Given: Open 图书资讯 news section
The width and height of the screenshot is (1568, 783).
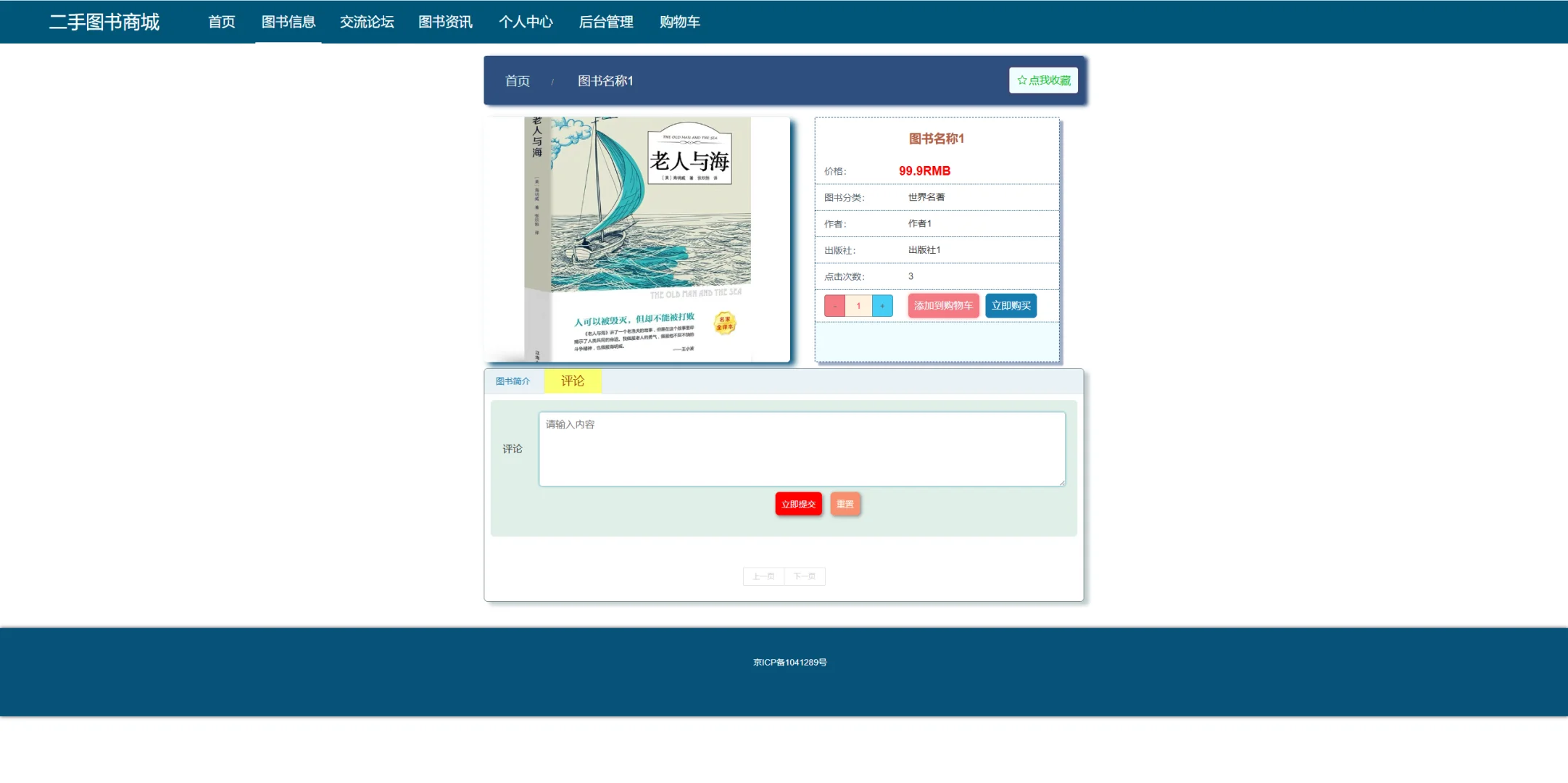Looking at the screenshot, I should 445,22.
